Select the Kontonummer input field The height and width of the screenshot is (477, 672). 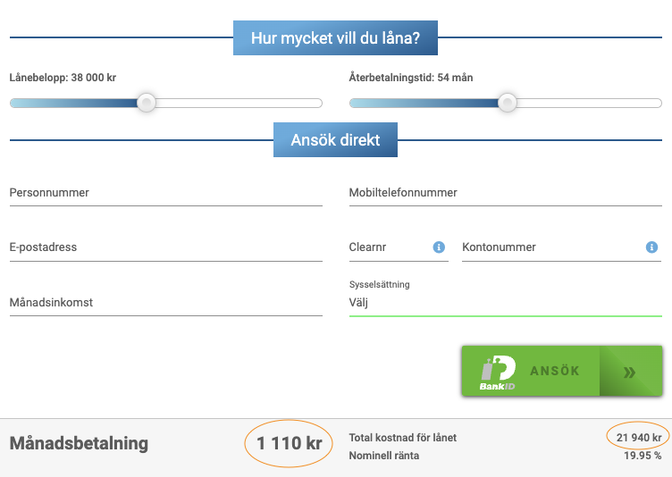point(550,248)
